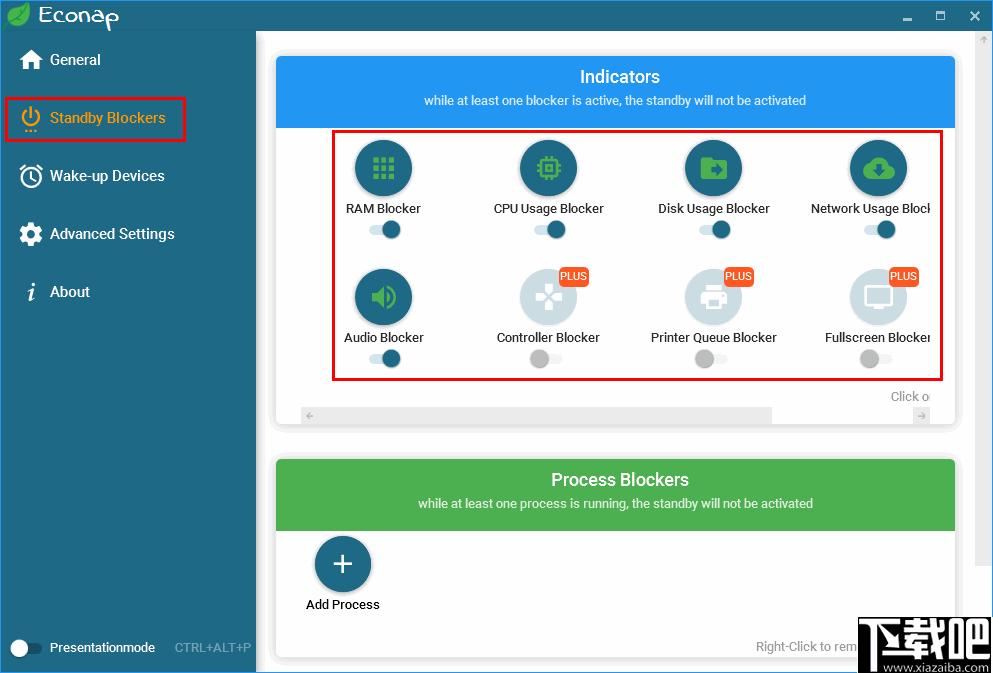
Task: Click the PLUS badge on Printer Queue Blocker
Action: coord(738,277)
